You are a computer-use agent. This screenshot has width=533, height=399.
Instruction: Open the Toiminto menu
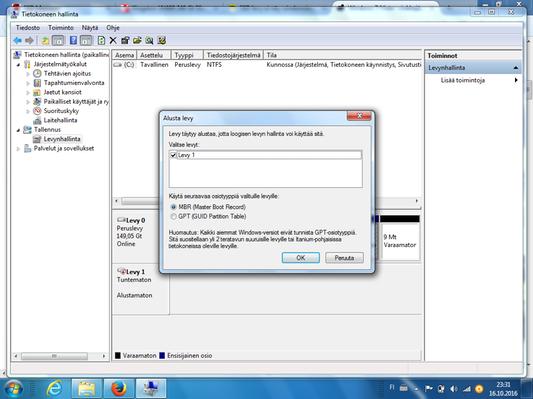click(61, 28)
